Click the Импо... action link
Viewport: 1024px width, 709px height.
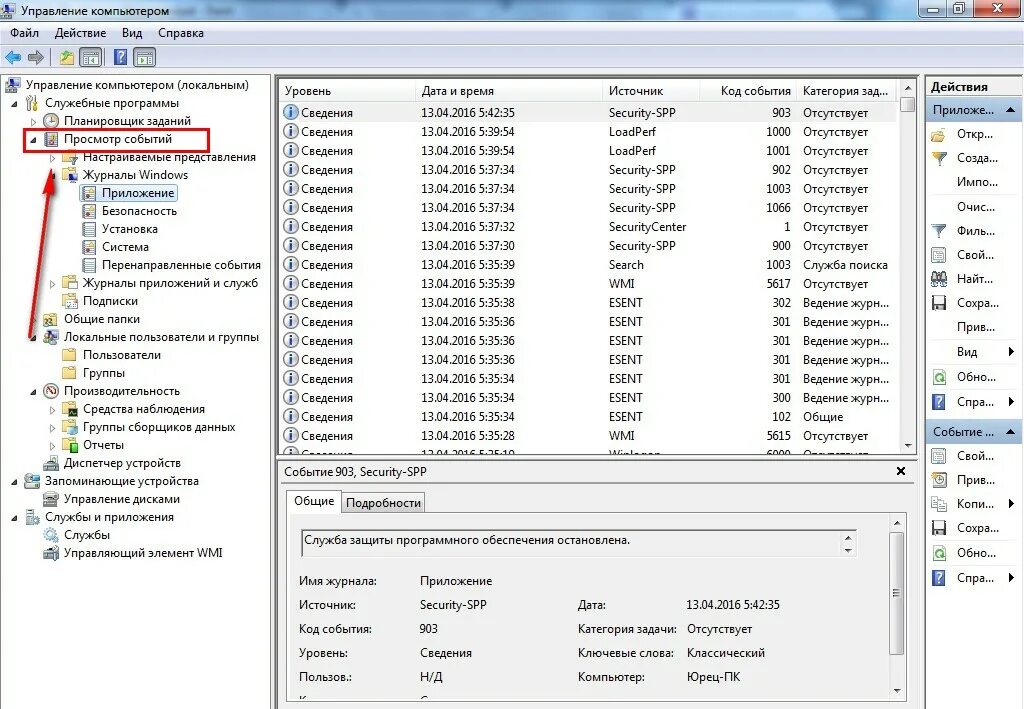coord(977,182)
